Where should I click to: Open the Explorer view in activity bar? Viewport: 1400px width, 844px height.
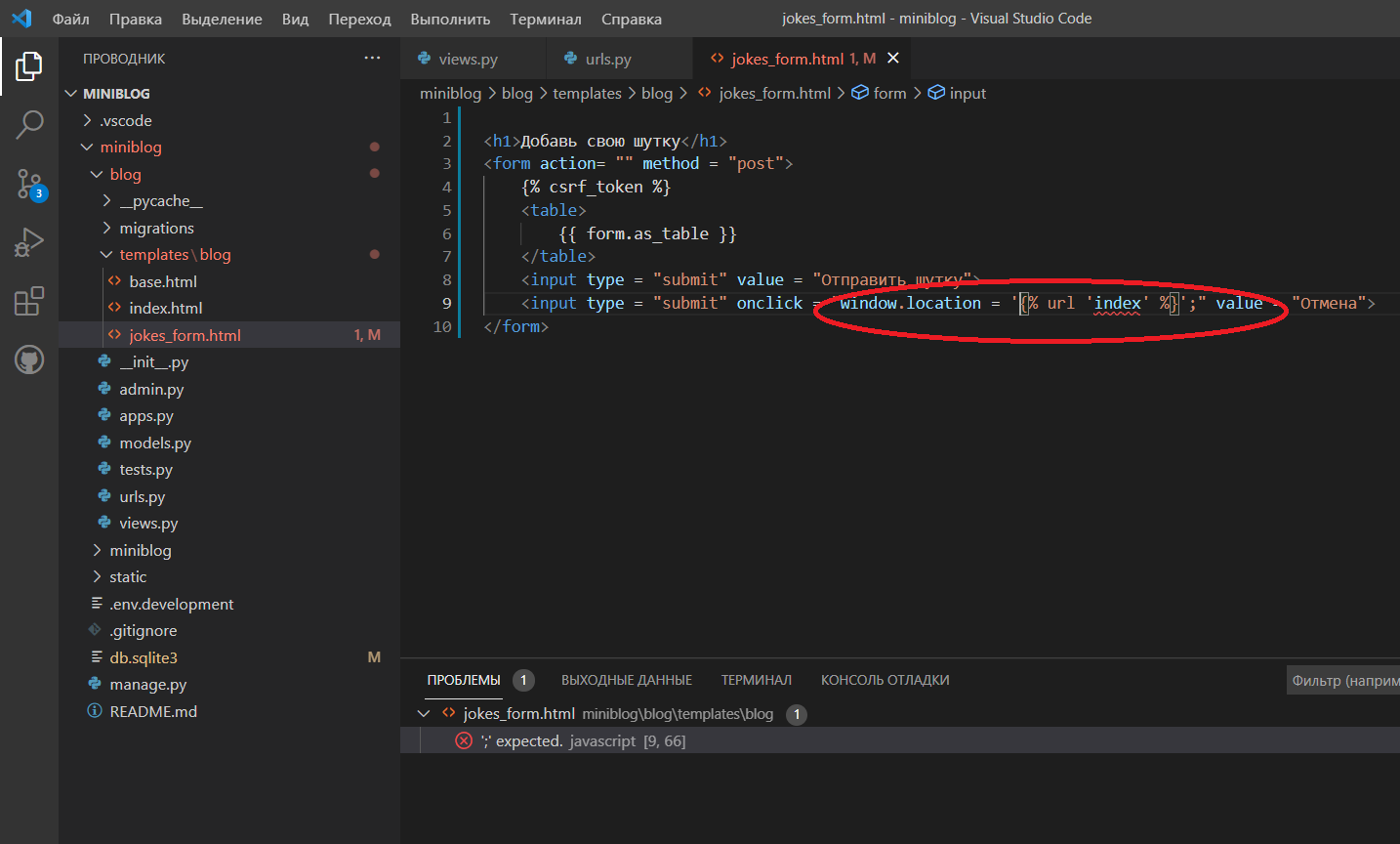29,66
